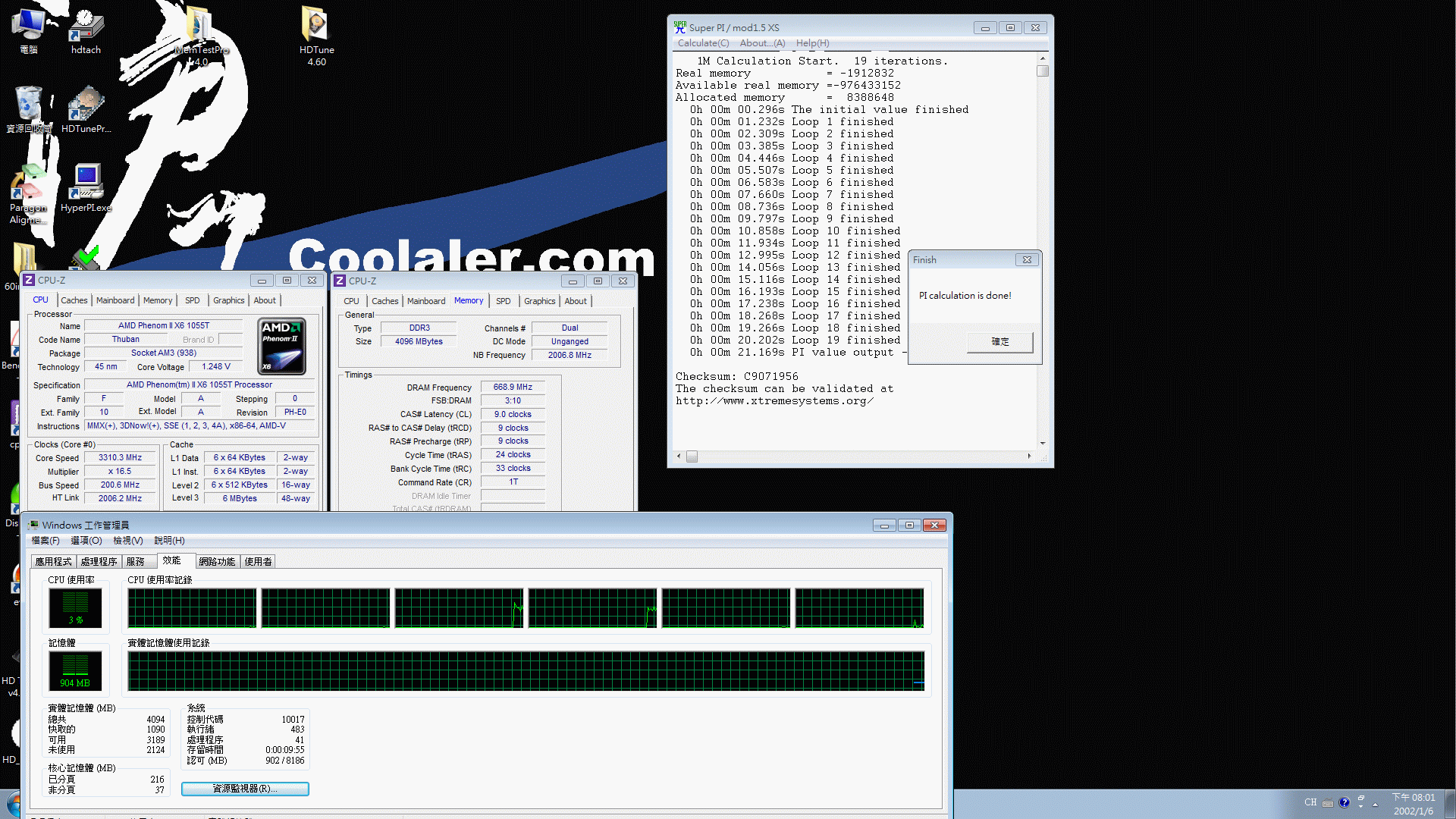
Task: Open Help(H) menu in Super PI
Action: [812, 43]
